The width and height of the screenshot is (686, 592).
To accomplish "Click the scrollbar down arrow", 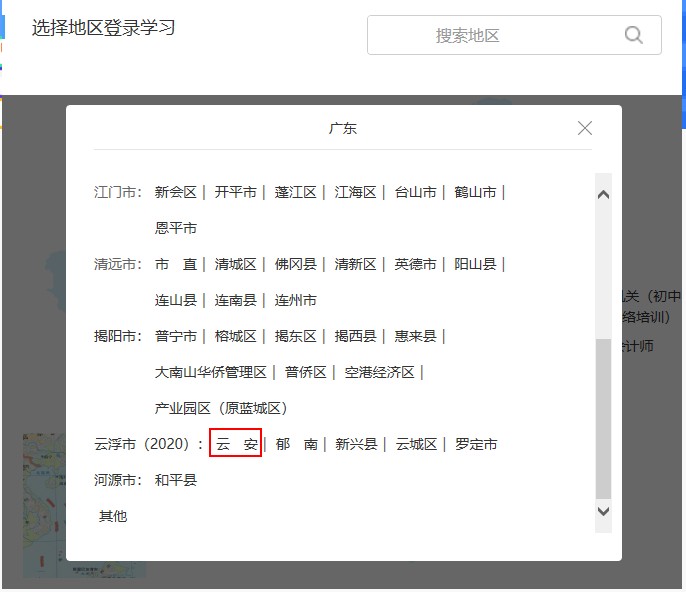I will 603,511.
